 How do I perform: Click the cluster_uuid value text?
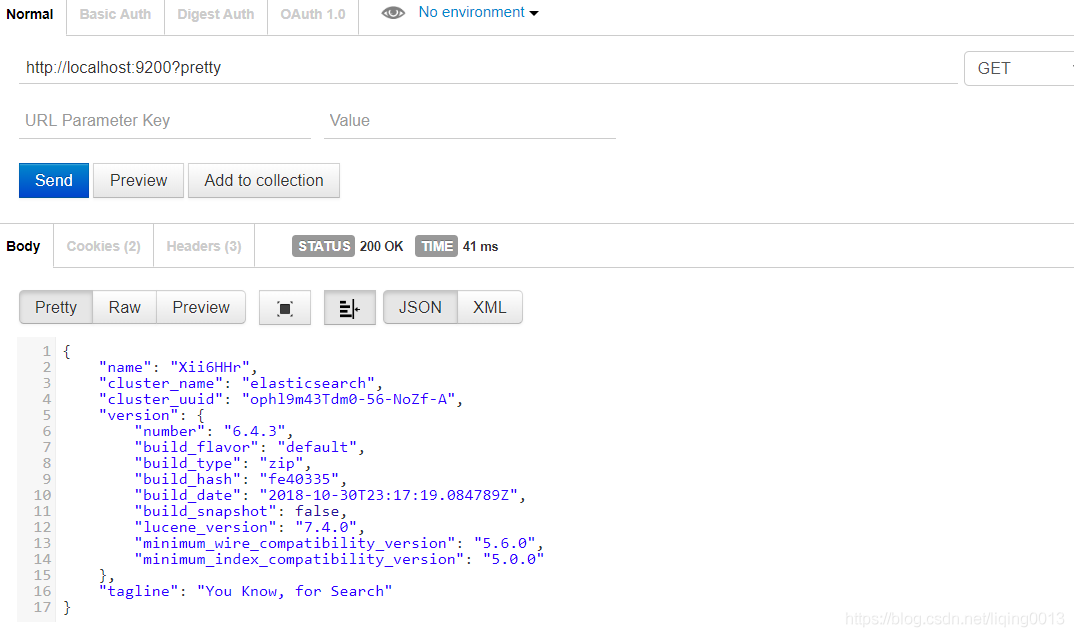tap(349, 399)
